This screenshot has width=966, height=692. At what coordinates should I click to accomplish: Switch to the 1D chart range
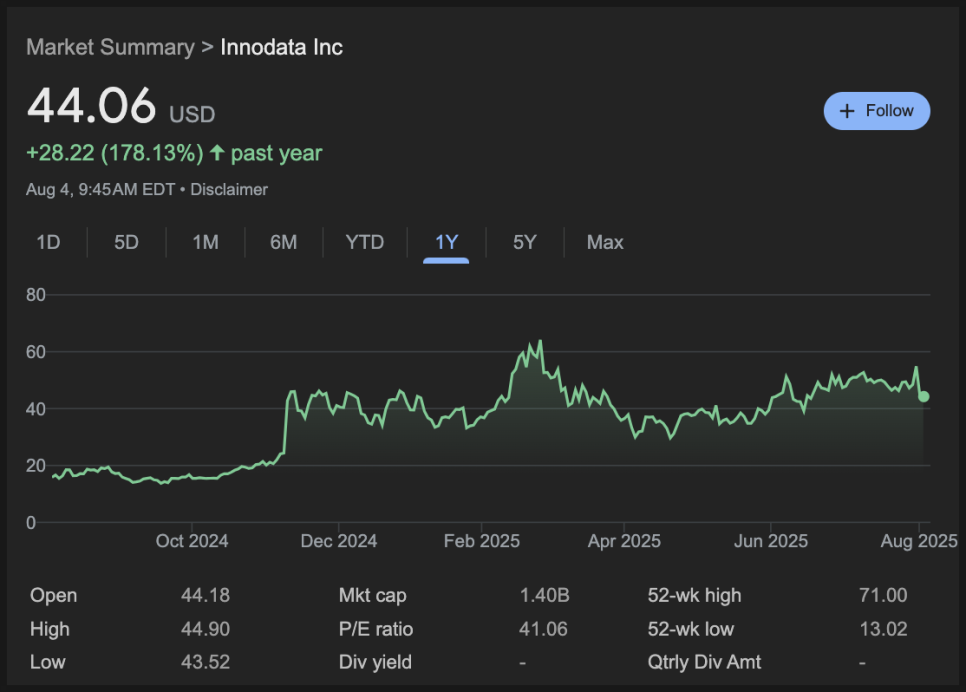[48, 242]
